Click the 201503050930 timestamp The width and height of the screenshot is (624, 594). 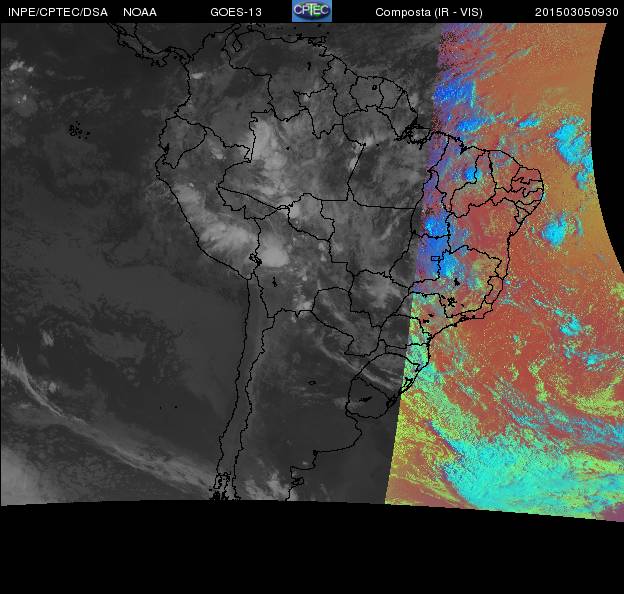click(x=577, y=12)
